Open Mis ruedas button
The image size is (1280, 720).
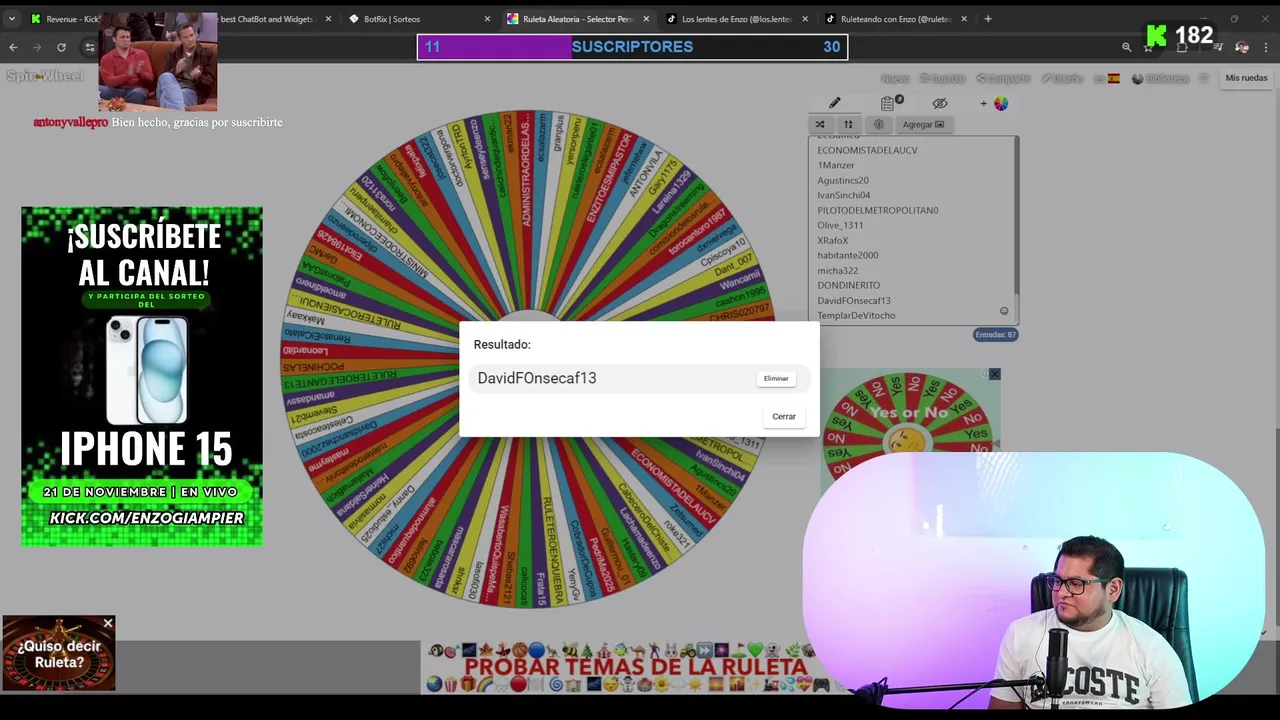pos(1246,78)
